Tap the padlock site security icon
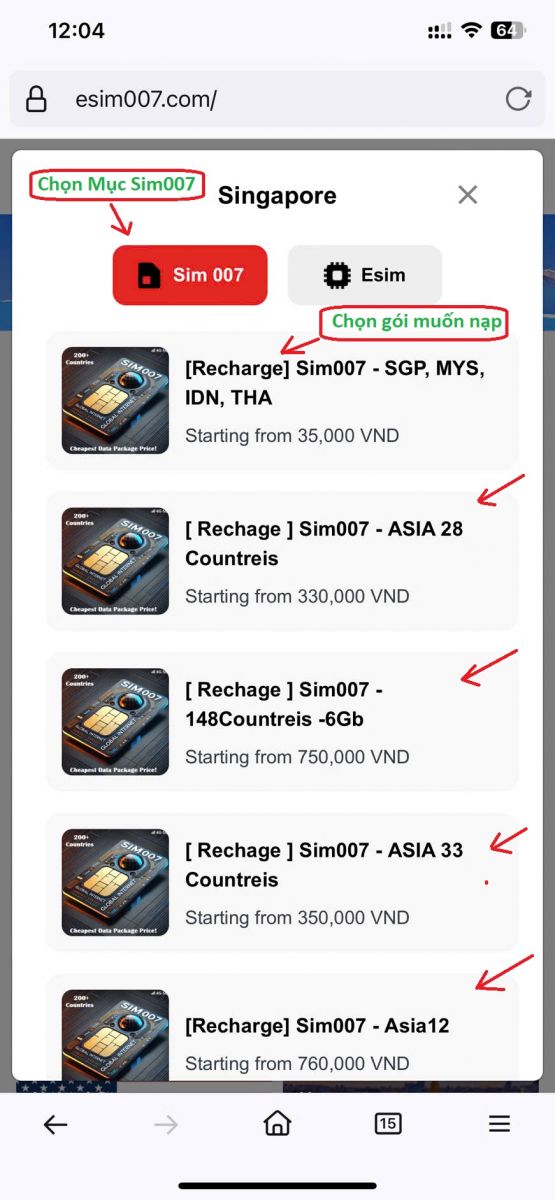The width and height of the screenshot is (555, 1200). tap(36, 99)
